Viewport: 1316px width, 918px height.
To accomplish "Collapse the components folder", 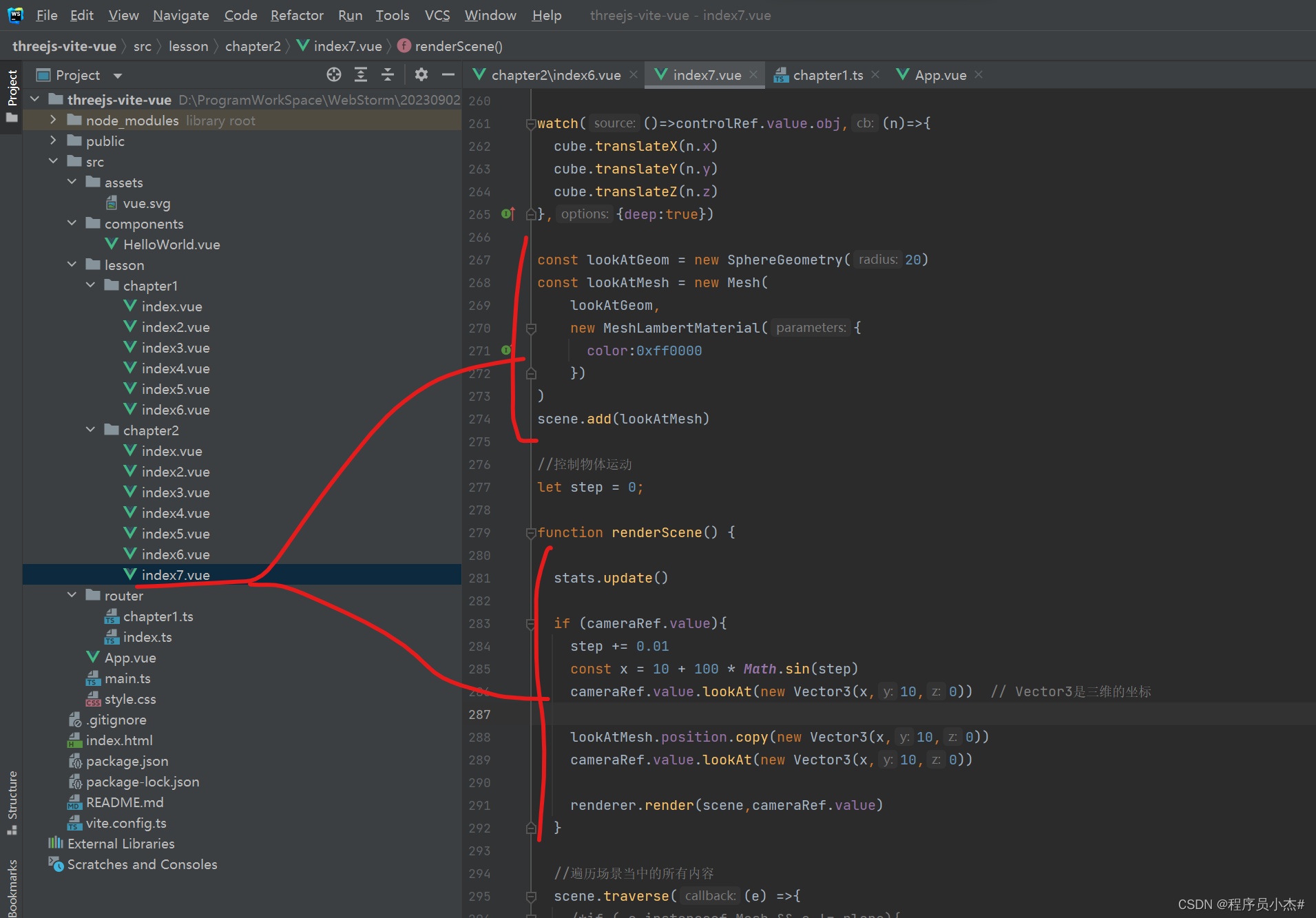I will [x=72, y=223].
